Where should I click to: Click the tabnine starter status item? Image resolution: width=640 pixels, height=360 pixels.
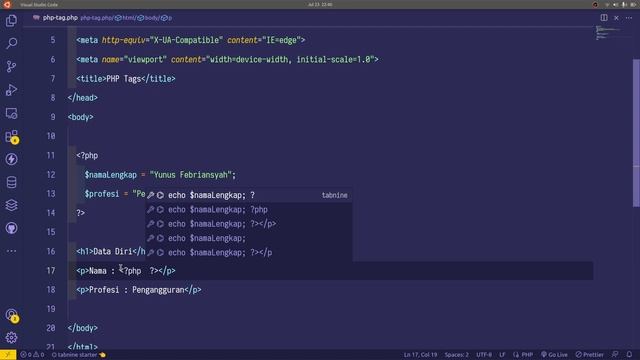78,355
